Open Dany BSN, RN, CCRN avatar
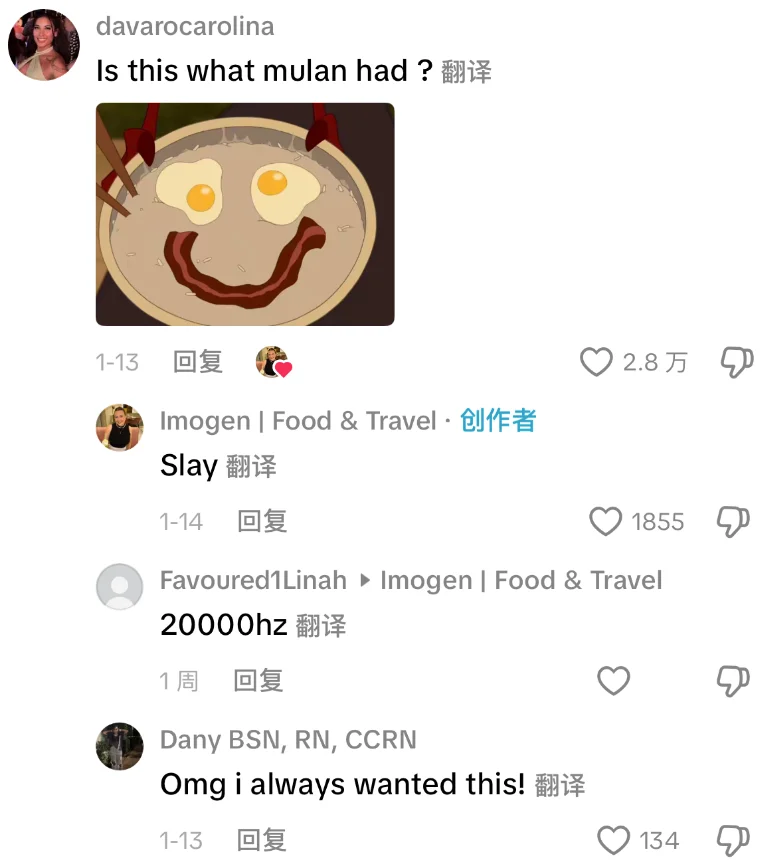 120,746
